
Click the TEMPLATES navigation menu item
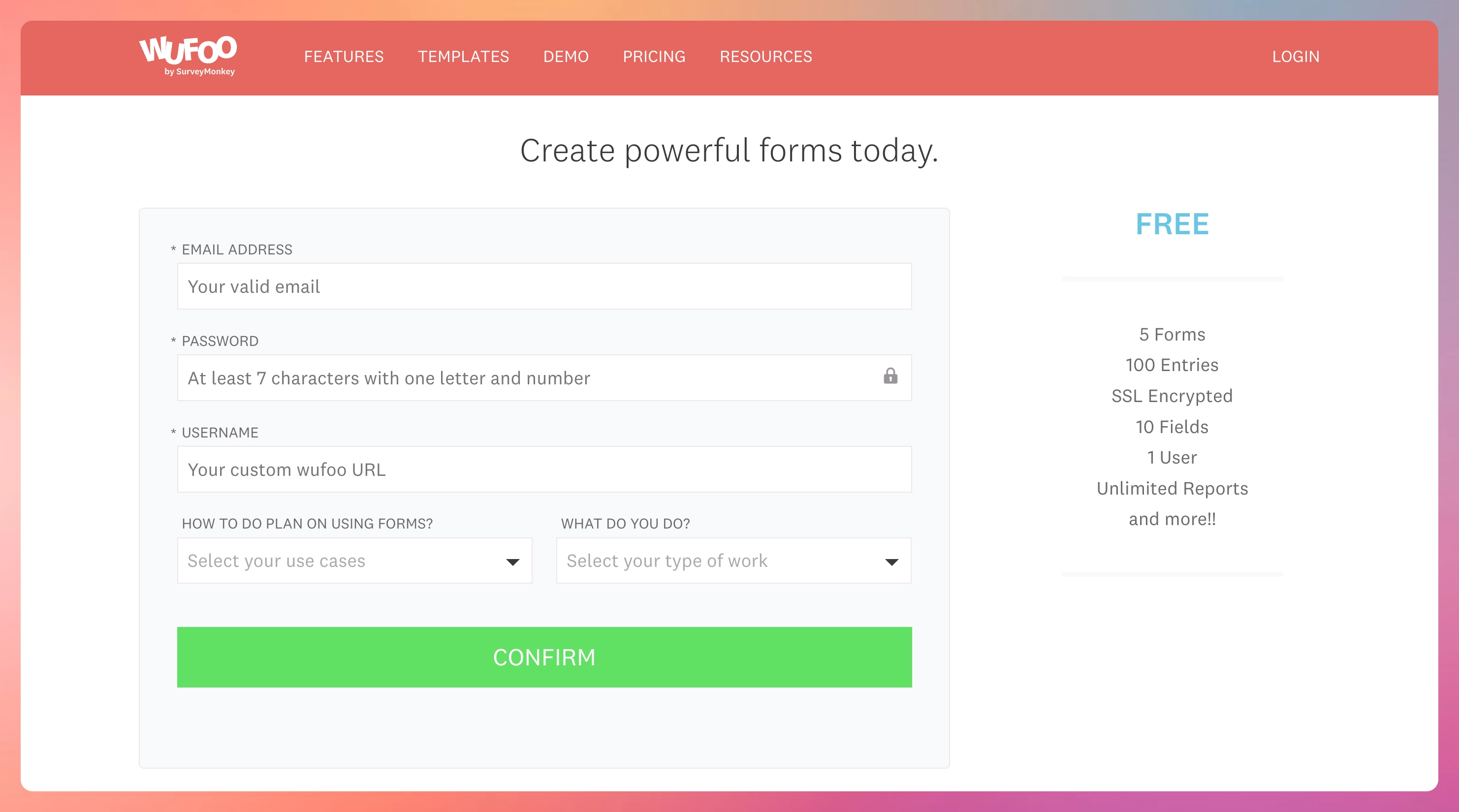[463, 56]
